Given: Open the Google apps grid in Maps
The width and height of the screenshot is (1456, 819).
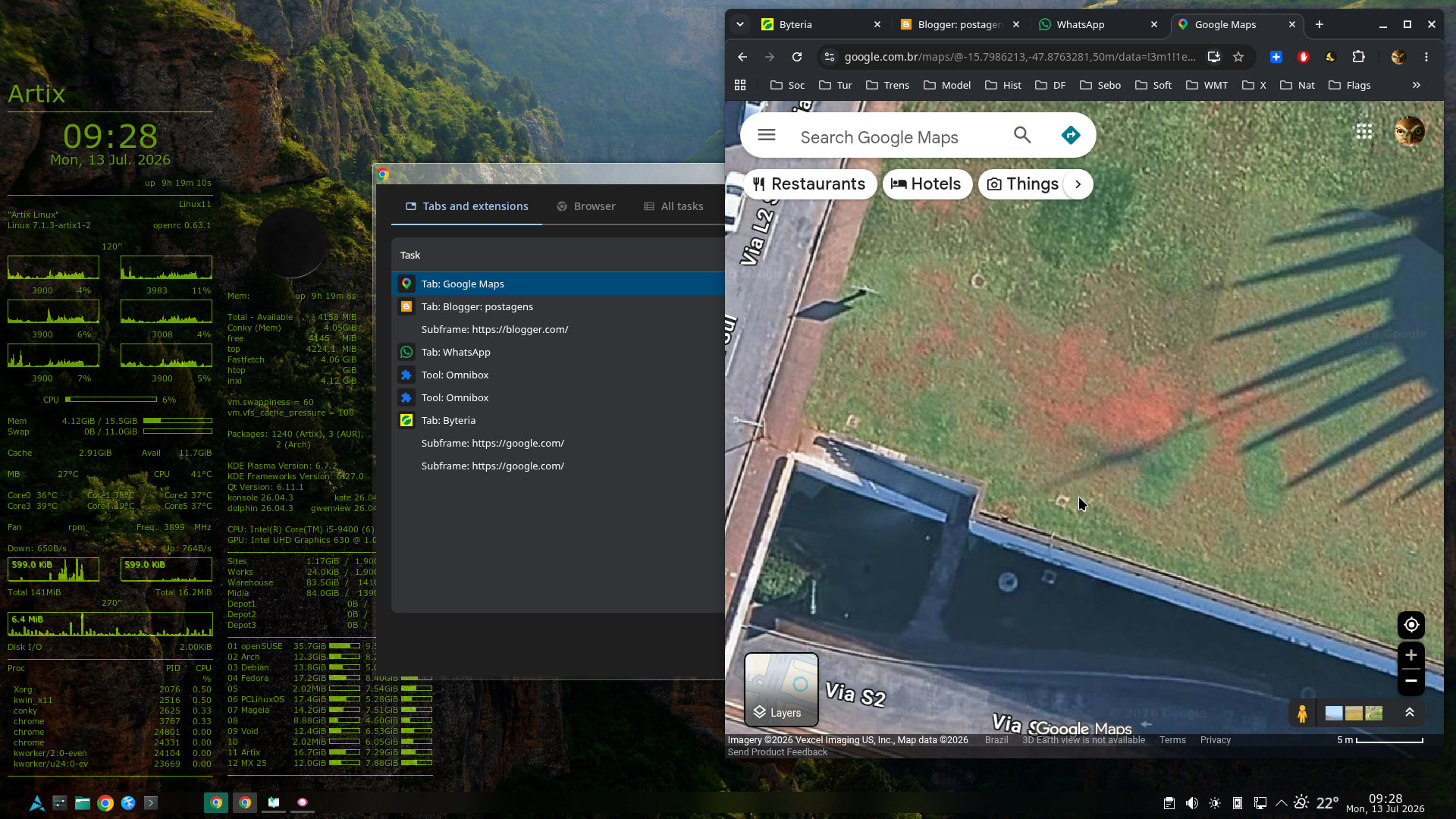Looking at the screenshot, I should (x=1364, y=132).
